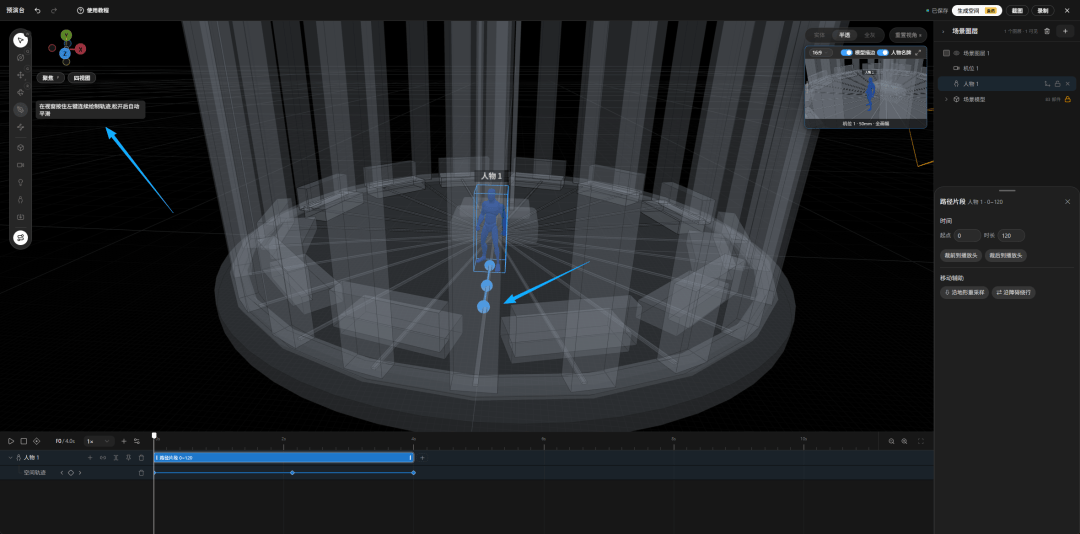The image size is (1080, 534).
Task: Switch to the 全灰 view tab
Action: tap(869, 34)
